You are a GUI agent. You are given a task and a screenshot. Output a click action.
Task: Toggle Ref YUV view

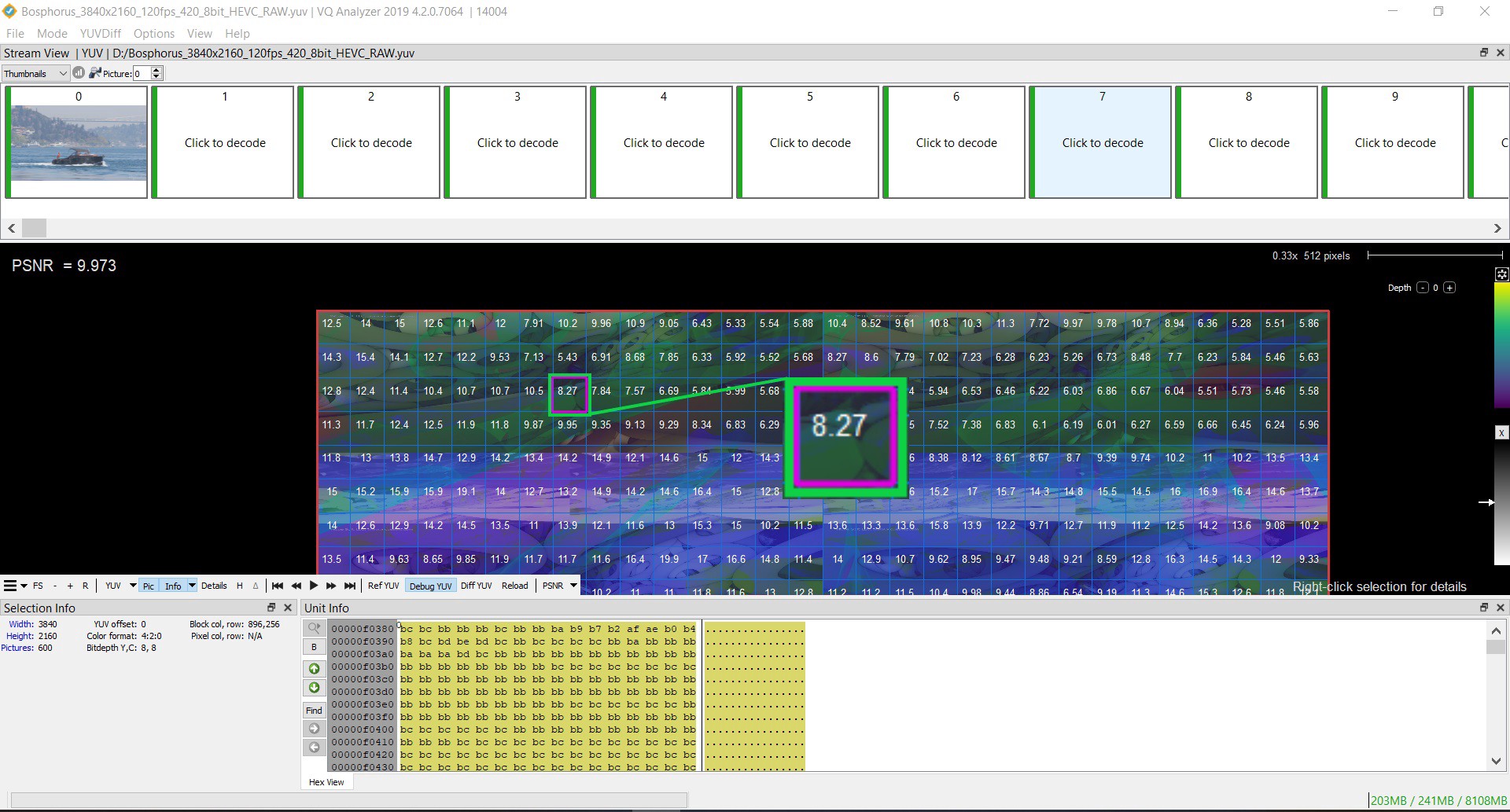(x=383, y=586)
